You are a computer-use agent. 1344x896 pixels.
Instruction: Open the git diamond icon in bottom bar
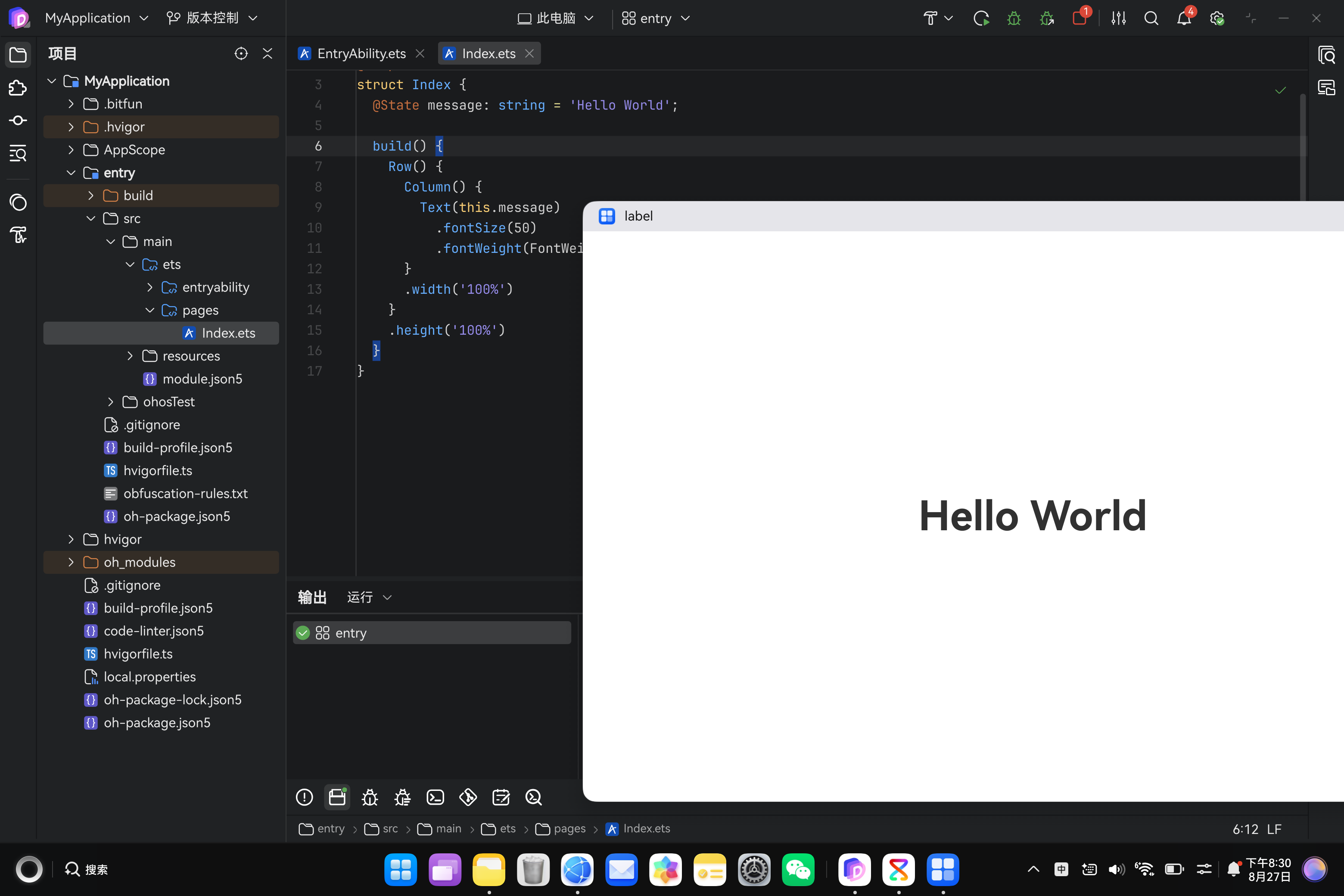468,797
